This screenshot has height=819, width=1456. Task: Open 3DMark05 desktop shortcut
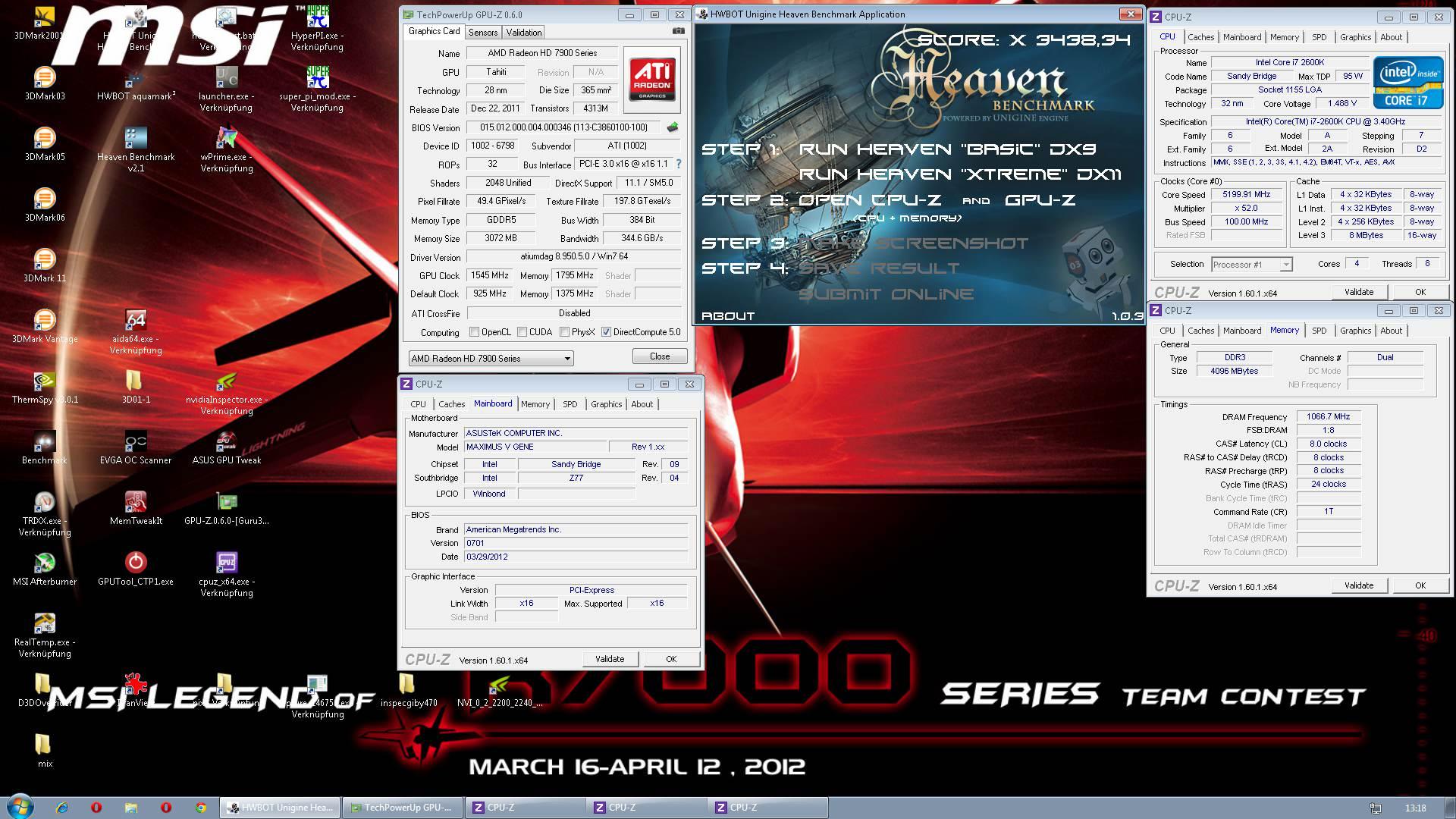[45, 143]
